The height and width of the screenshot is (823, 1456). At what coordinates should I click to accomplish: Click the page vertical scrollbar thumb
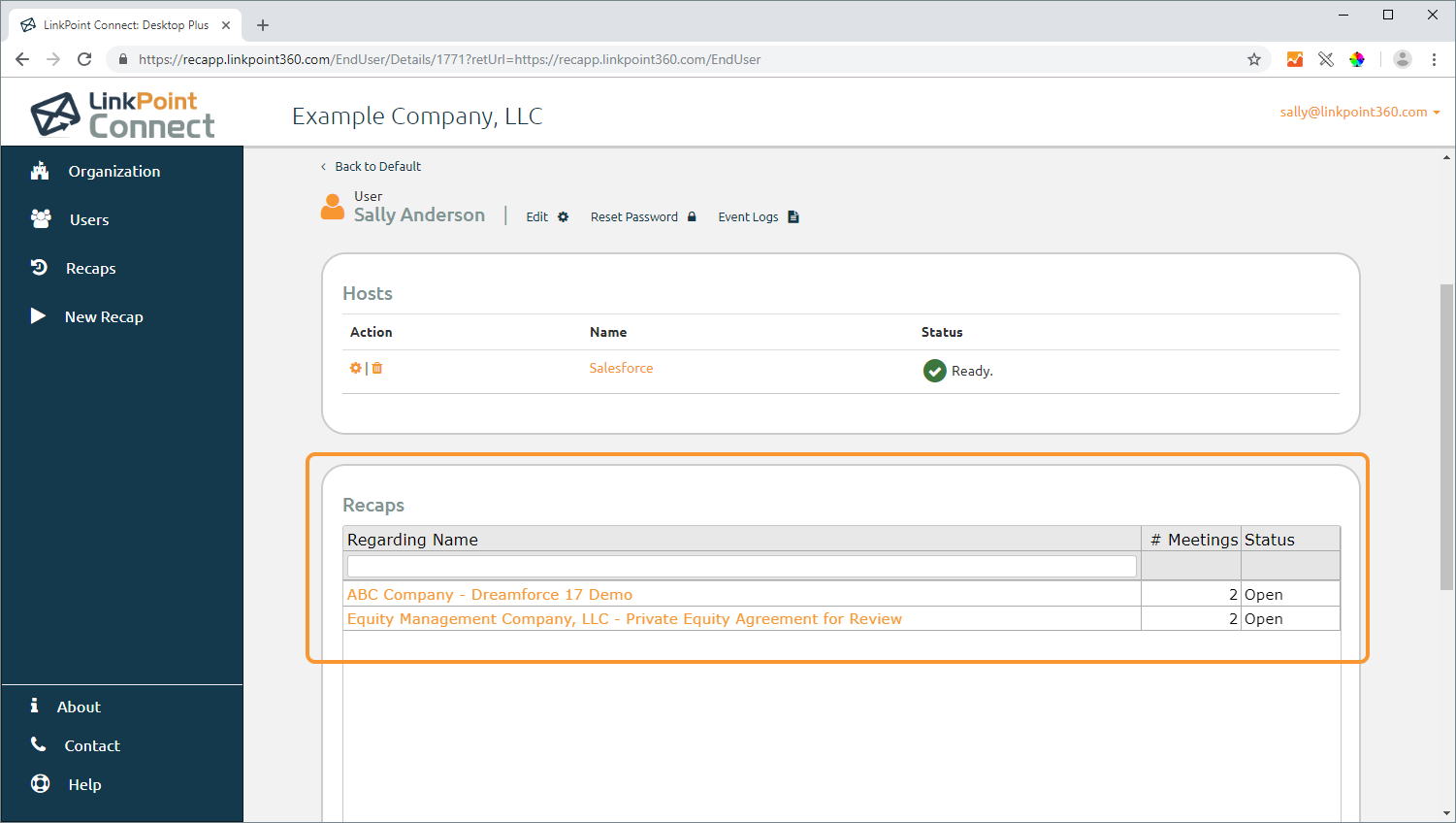click(x=1447, y=437)
